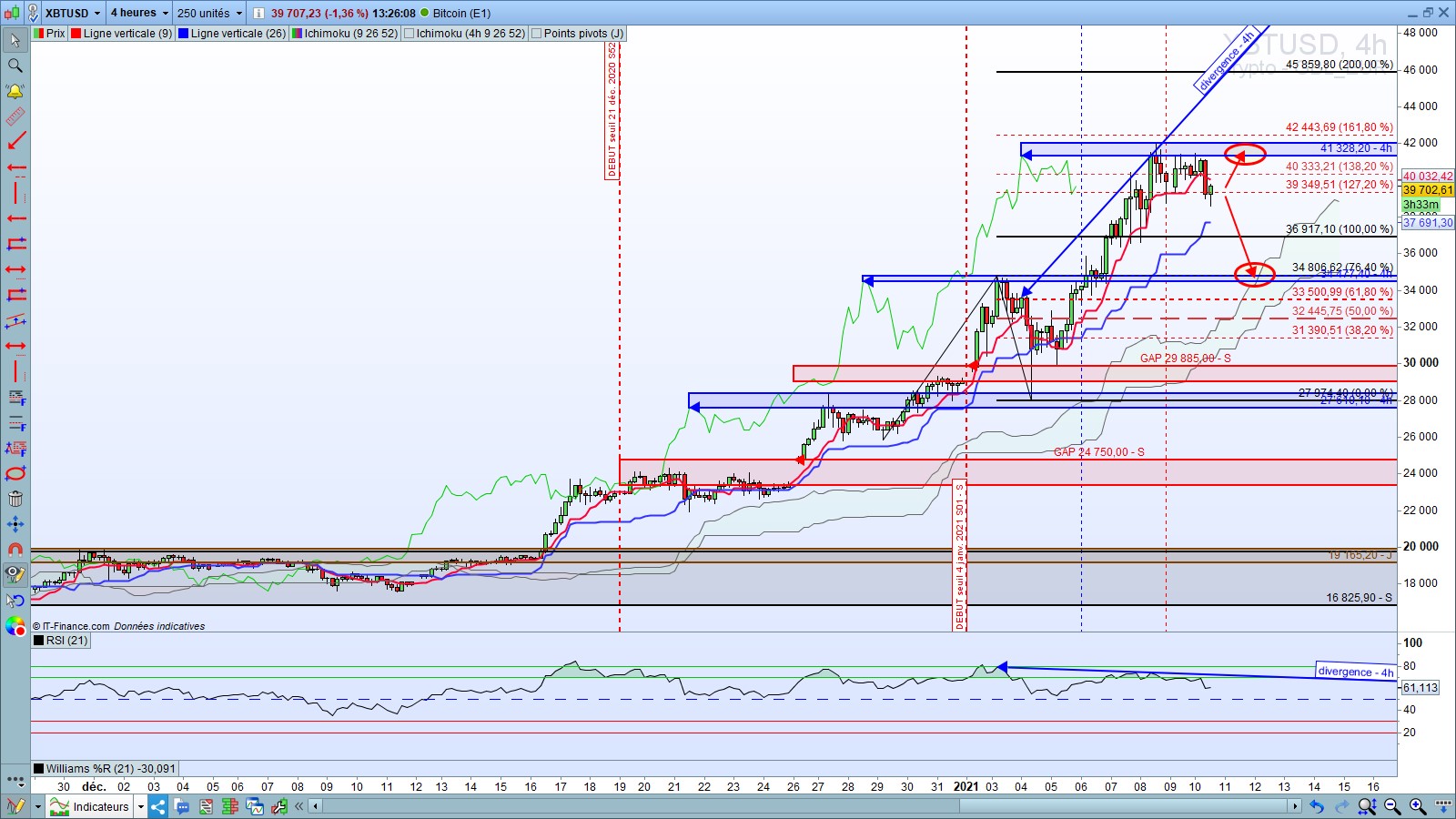Click the horizontal scrollbar left arrow
The height and width of the screenshot is (819, 1456).
click(316, 806)
